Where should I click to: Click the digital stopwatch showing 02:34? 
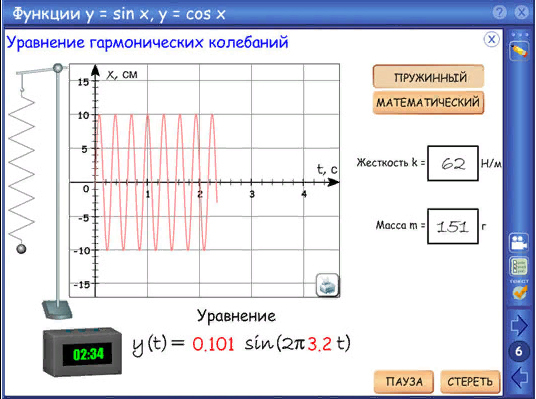coord(82,352)
